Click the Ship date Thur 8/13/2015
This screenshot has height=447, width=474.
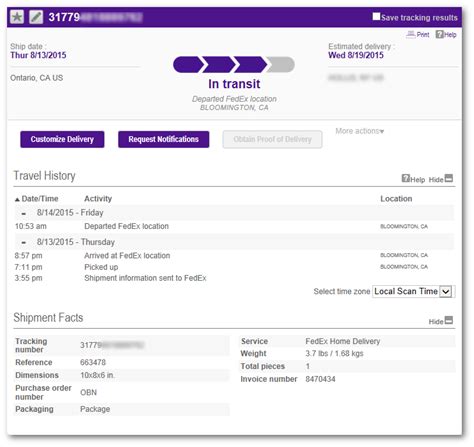[x=38, y=55]
